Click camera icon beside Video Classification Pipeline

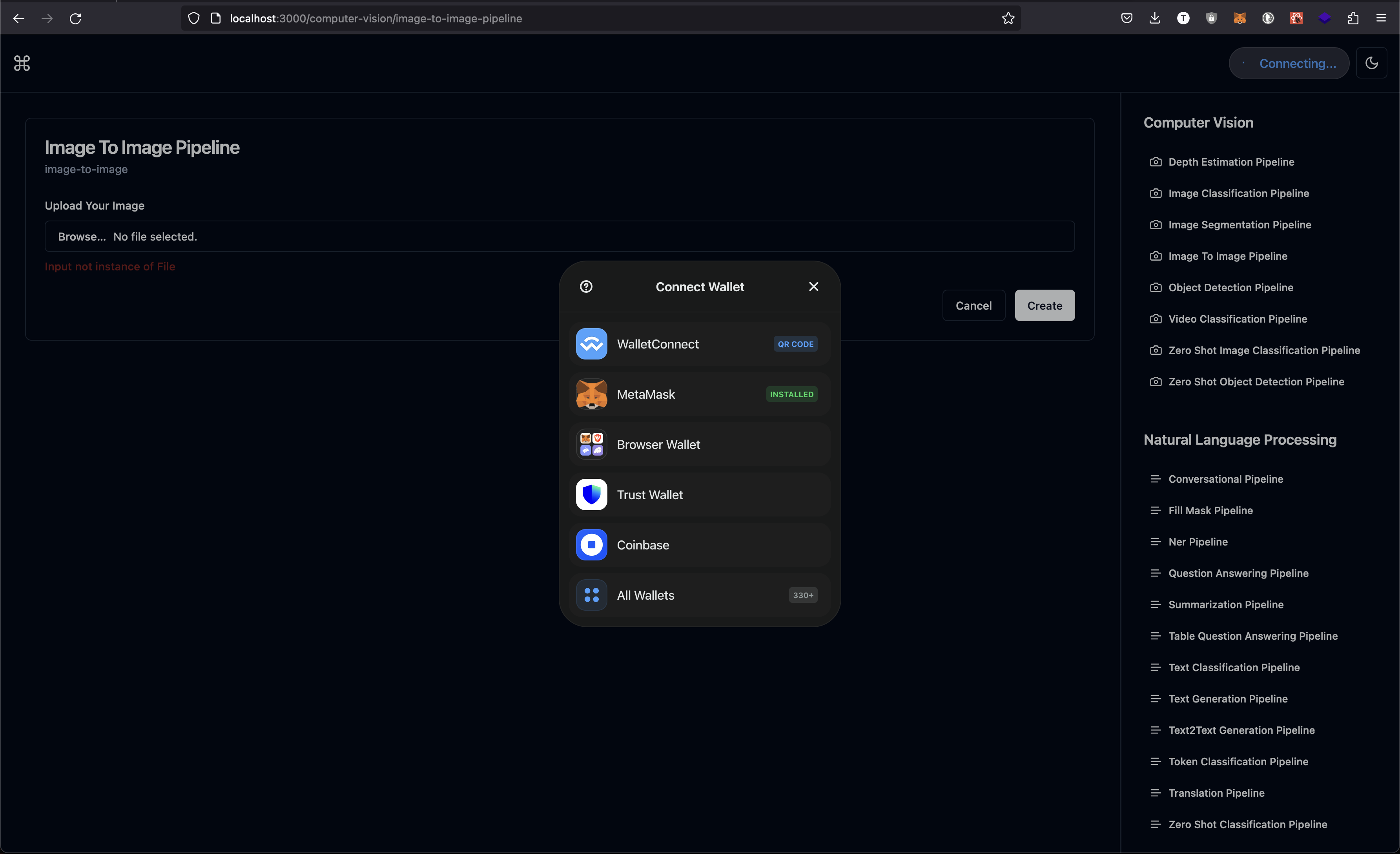pyautogui.click(x=1155, y=319)
